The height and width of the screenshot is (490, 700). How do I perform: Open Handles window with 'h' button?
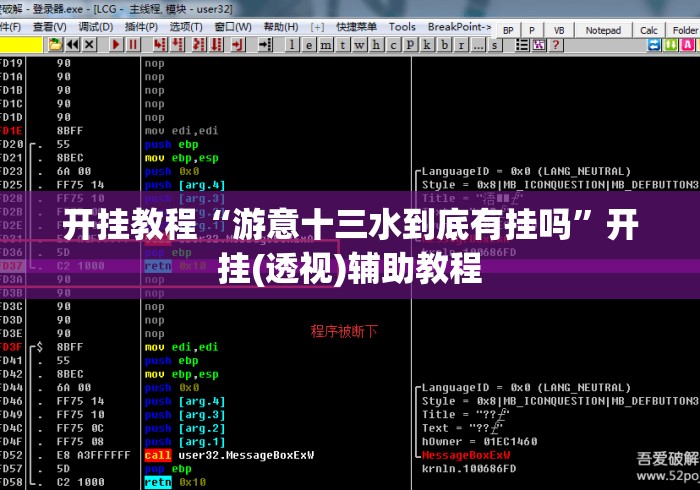point(376,45)
